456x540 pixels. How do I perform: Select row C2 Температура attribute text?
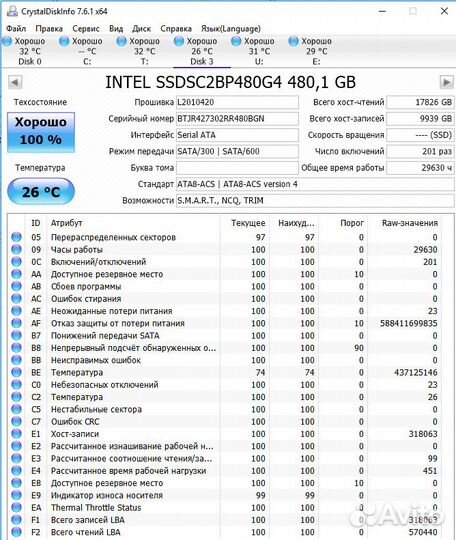click(x=77, y=397)
